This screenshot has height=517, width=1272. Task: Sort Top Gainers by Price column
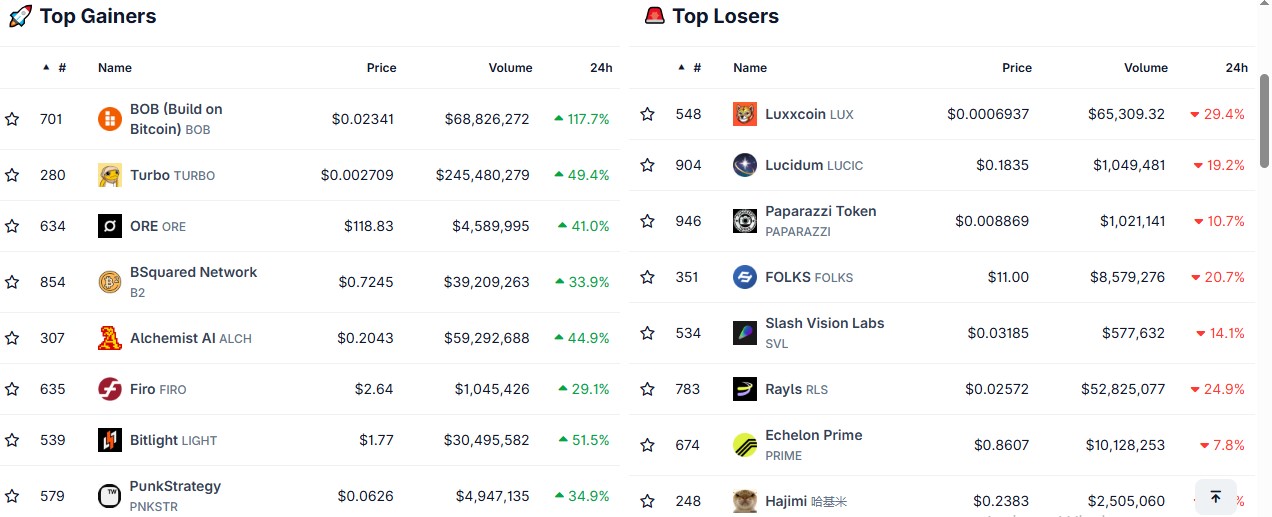[x=382, y=68]
